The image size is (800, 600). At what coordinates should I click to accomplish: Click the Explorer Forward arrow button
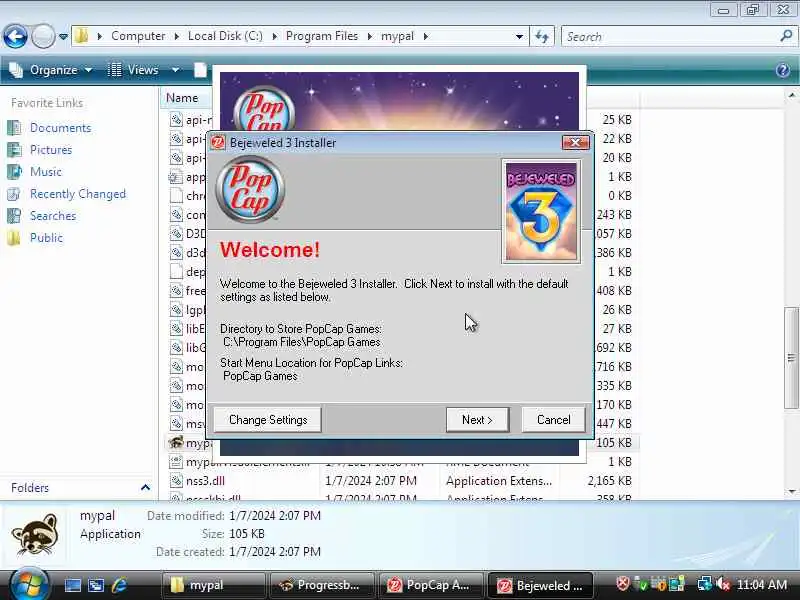point(43,36)
